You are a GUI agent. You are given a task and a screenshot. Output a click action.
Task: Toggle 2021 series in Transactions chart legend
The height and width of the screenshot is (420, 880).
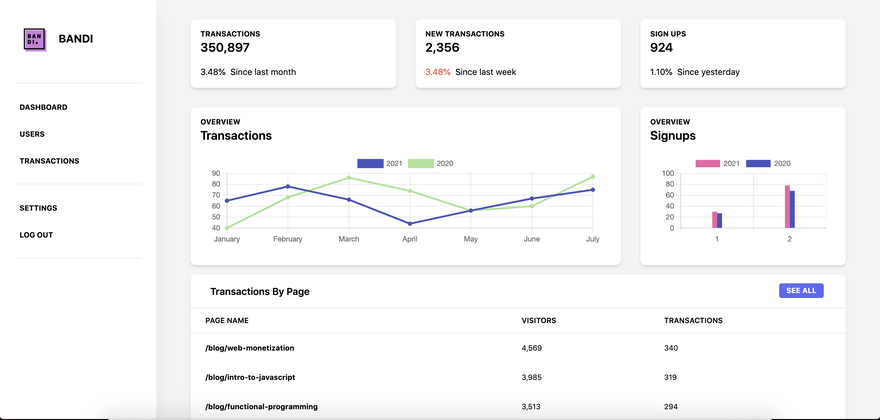(380, 163)
